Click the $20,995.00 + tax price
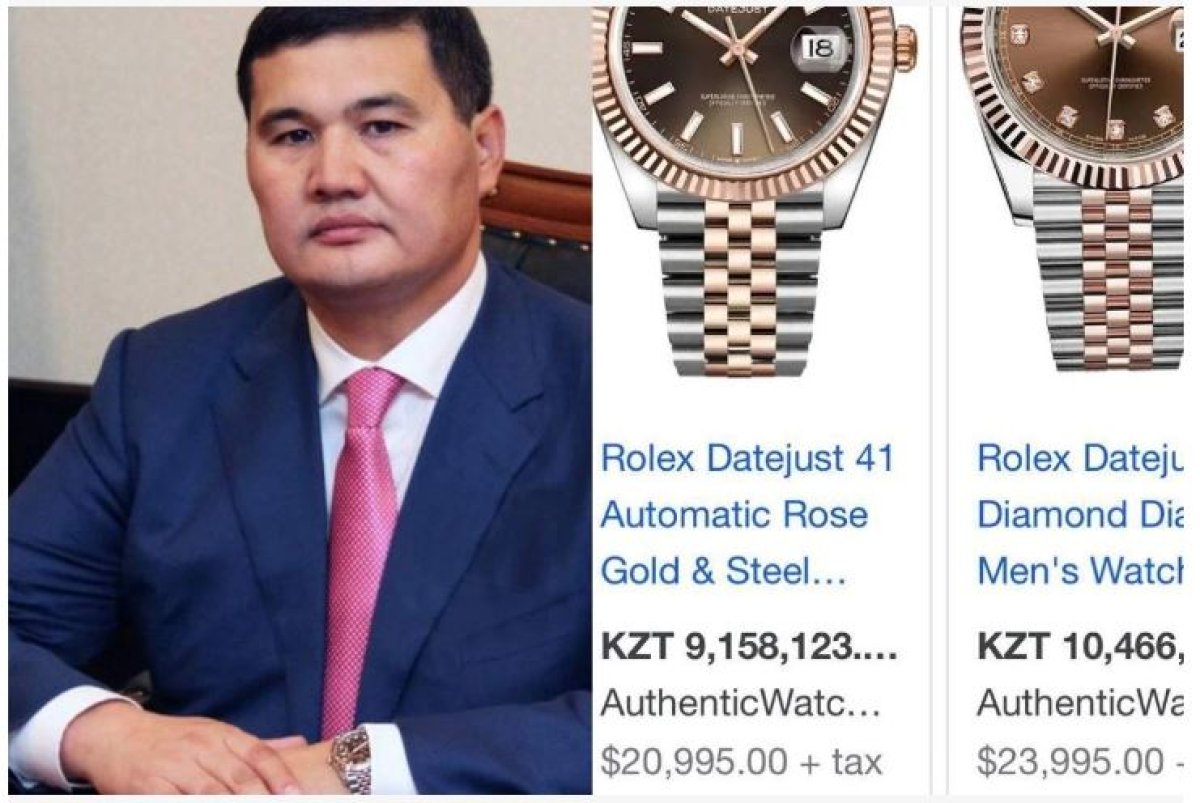The image size is (1200, 803). tap(741, 762)
